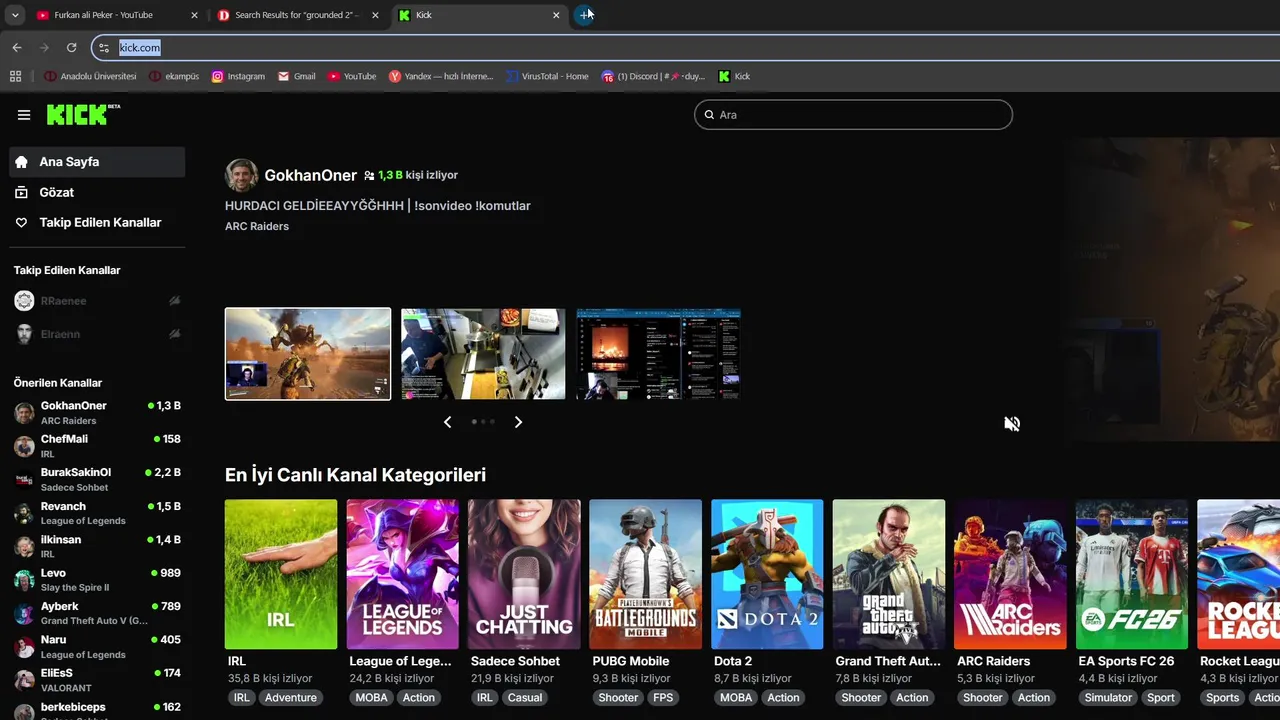Select kitchen stream thumbnail

(x=483, y=354)
